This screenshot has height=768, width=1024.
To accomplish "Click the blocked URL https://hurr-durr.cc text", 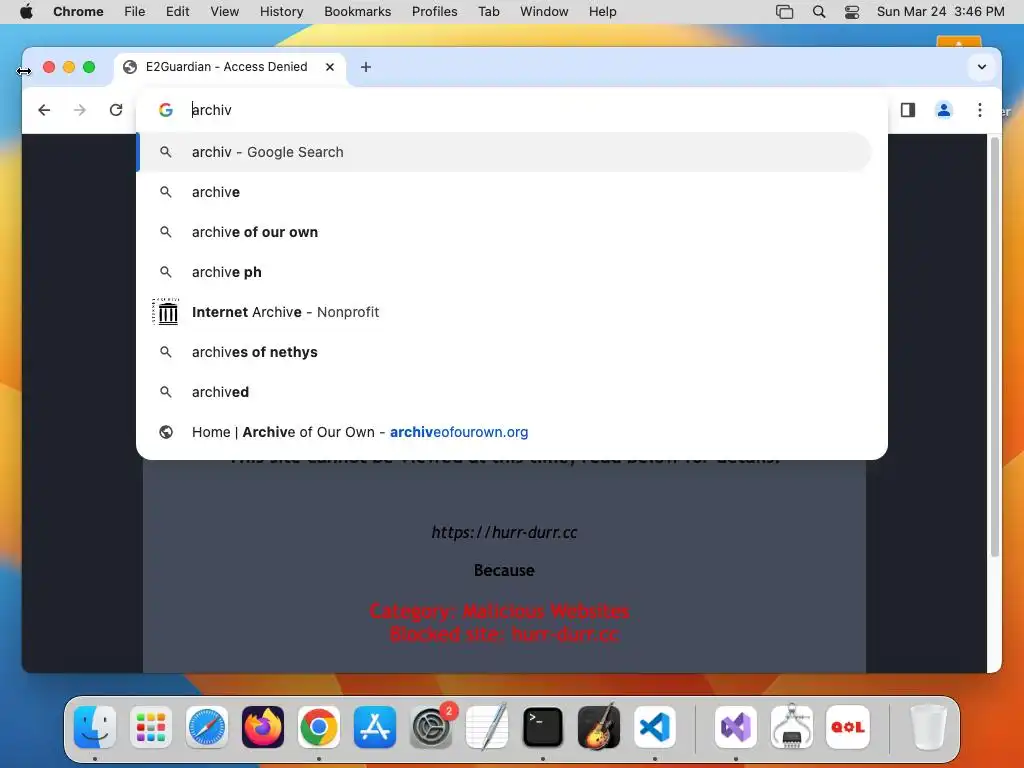I will [x=504, y=532].
